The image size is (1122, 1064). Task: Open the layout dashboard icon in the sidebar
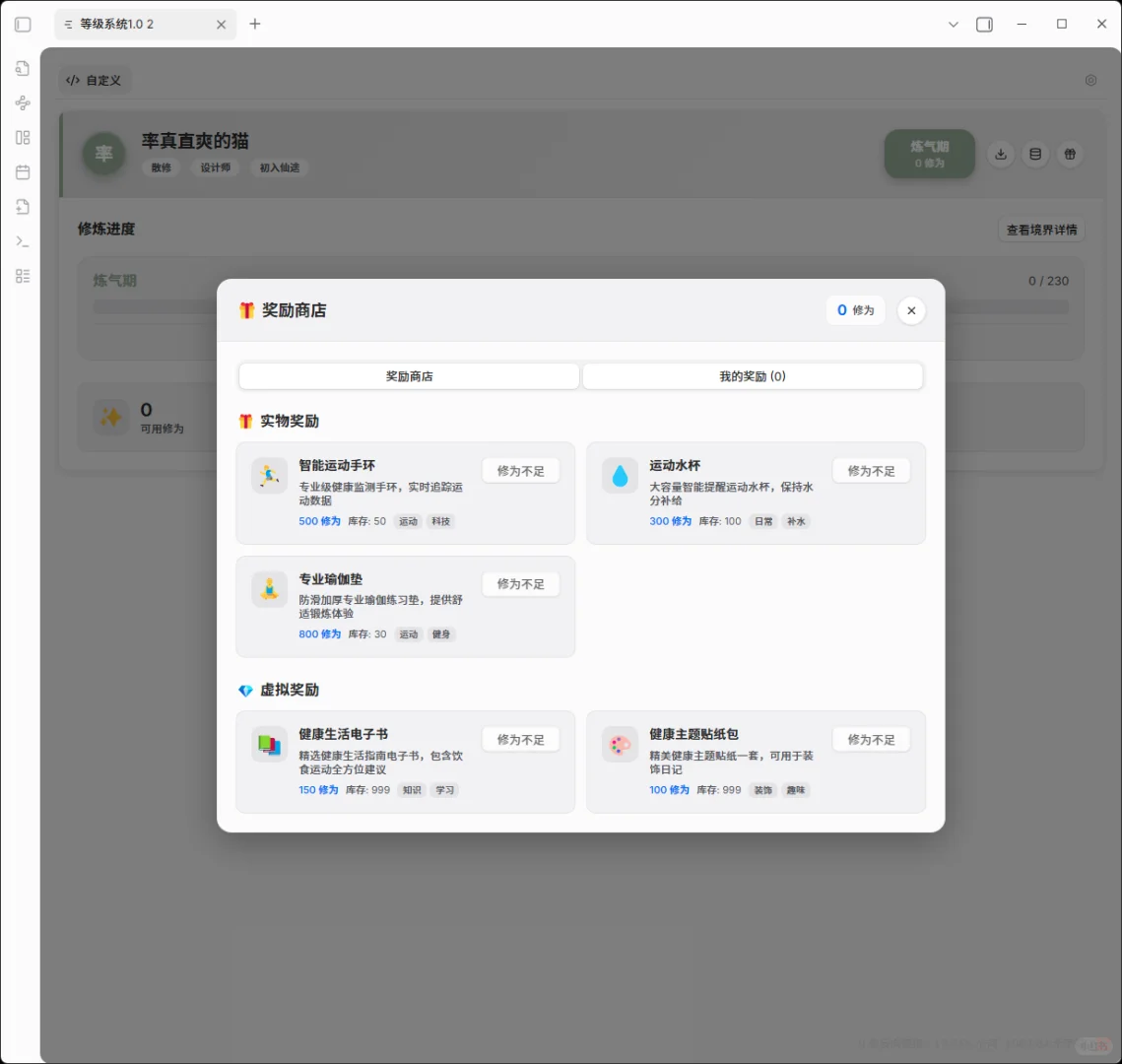[x=22, y=138]
